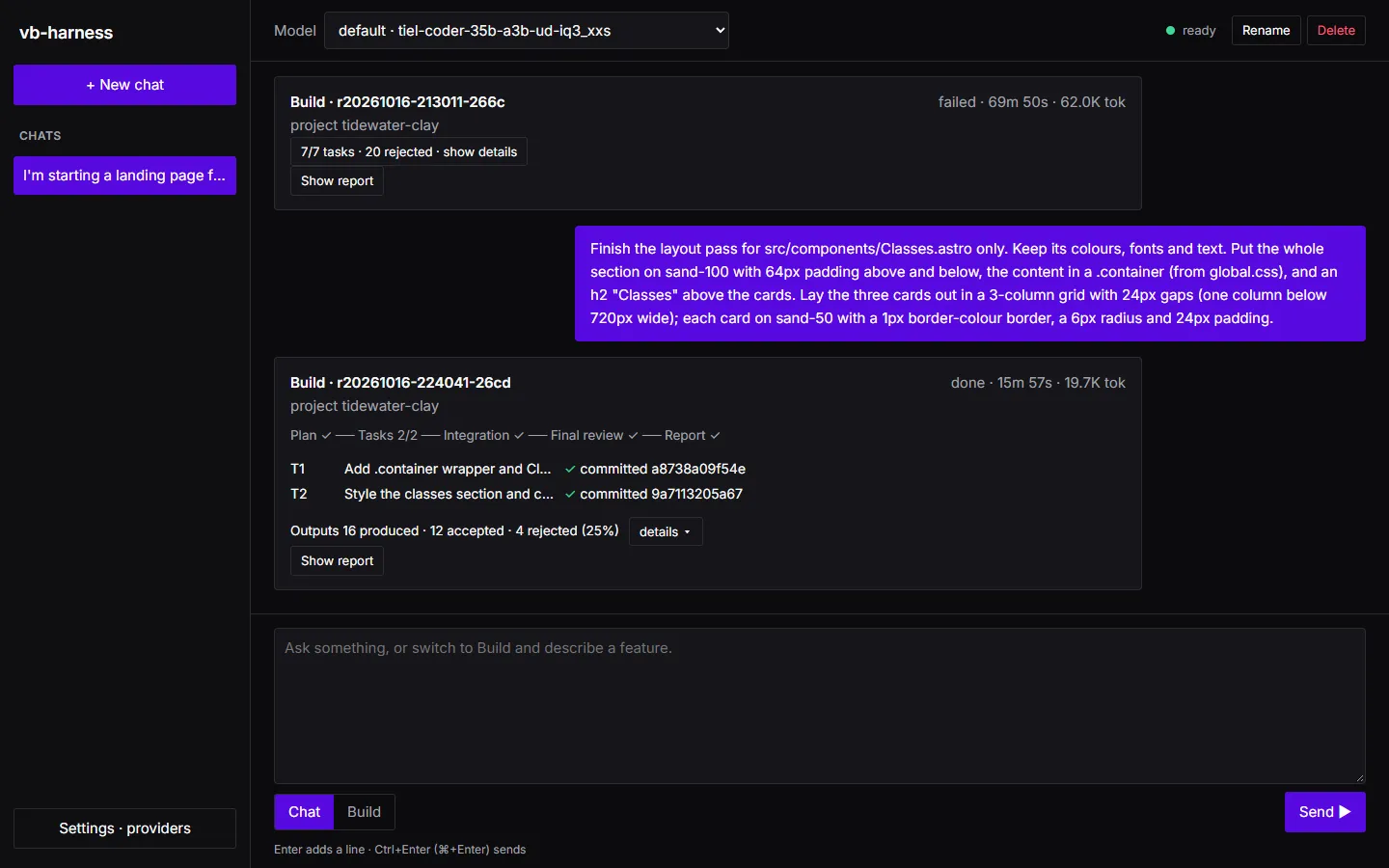Click the vb-harness app title
The height and width of the screenshot is (868, 1389).
tap(66, 33)
